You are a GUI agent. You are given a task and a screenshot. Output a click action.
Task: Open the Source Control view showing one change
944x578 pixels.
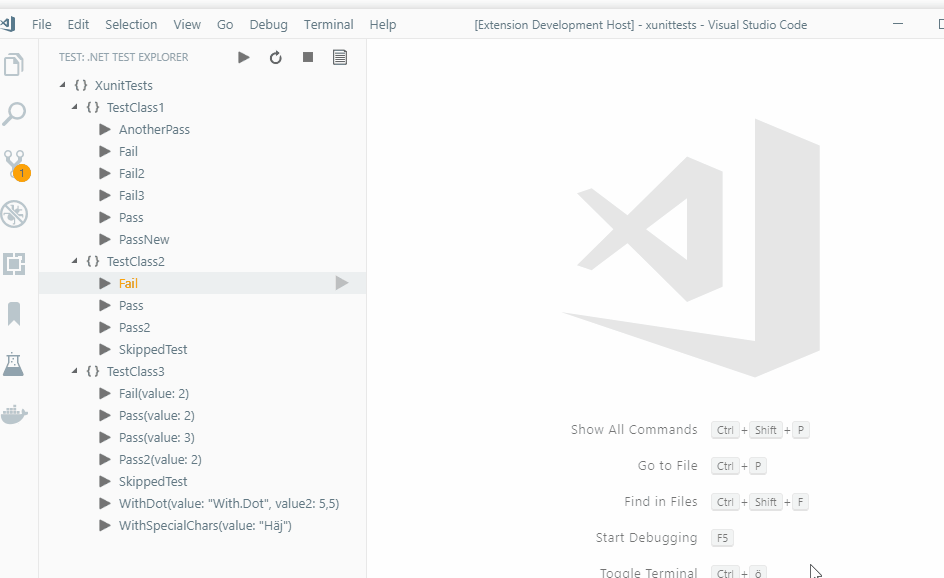14,164
